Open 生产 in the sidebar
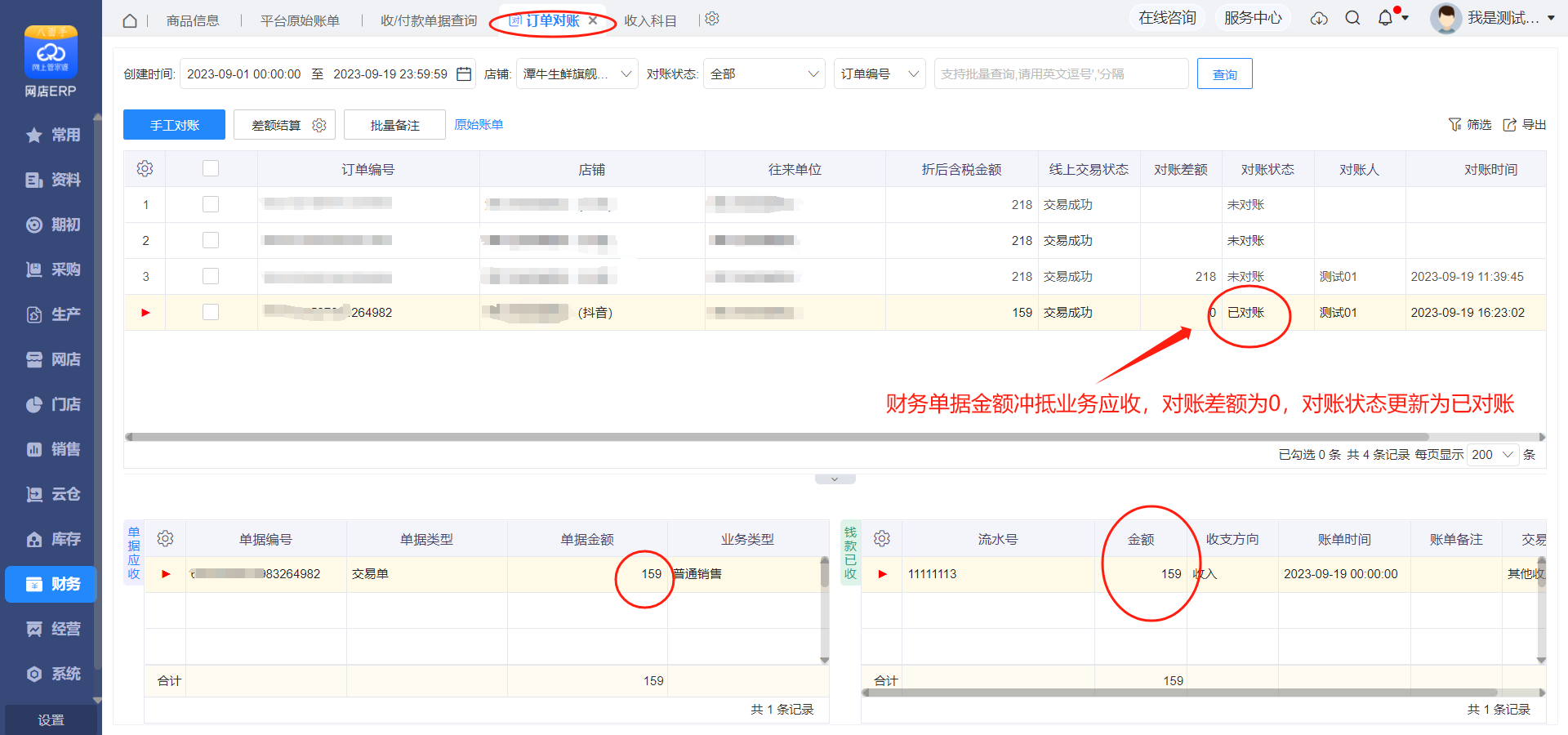This screenshot has width=1568, height=735. (x=53, y=314)
